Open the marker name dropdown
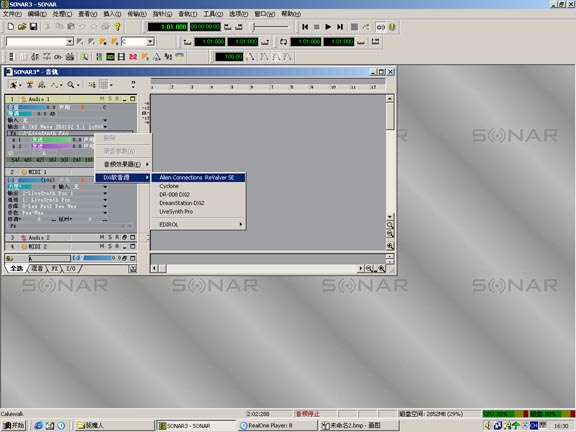The width and height of the screenshot is (576, 432). pyautogui.click(x=70, y=42)
